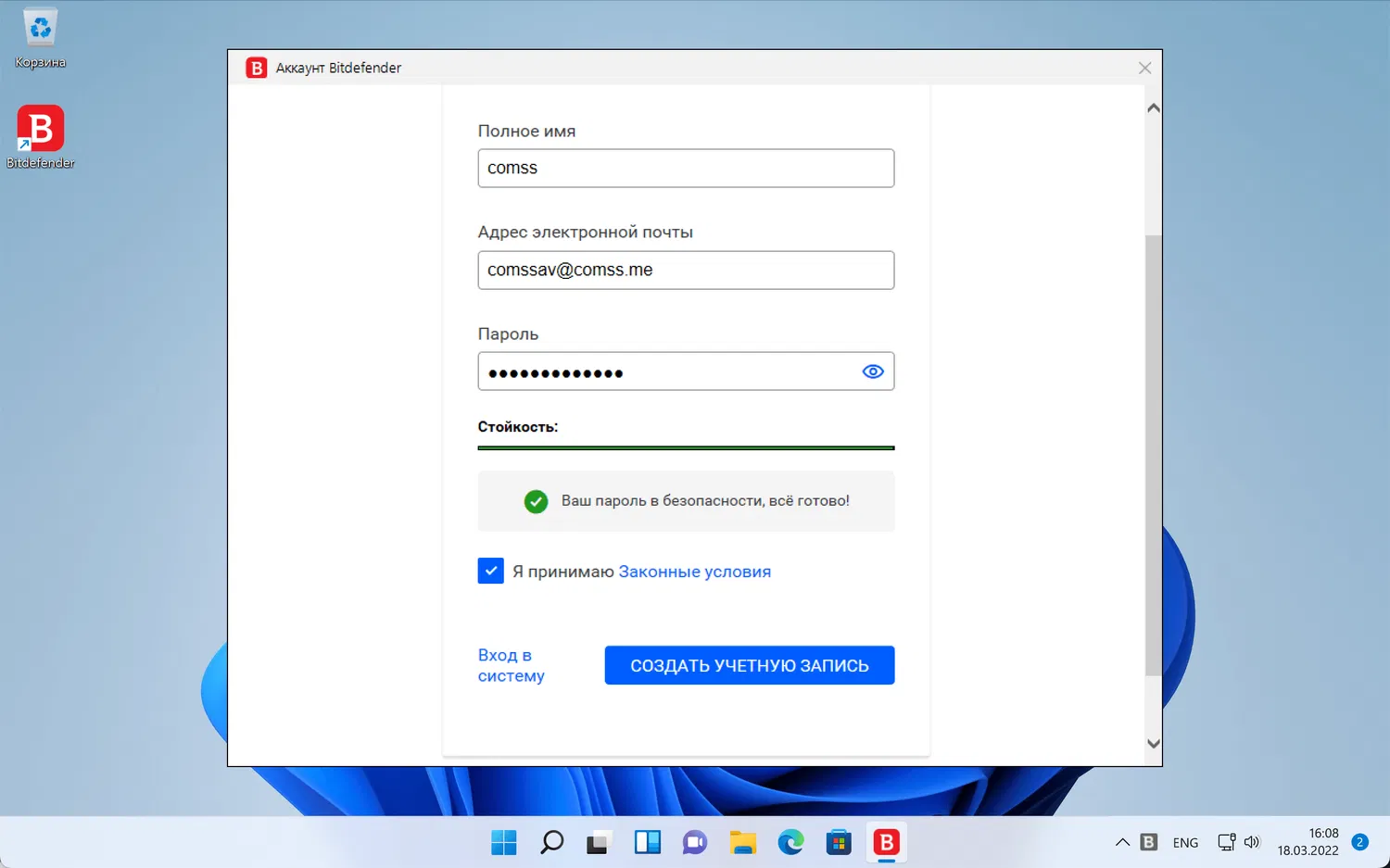Launch Microsoft Edge from the taskbar
This screenshot has width=1390, height=868.
click(790, 842)
